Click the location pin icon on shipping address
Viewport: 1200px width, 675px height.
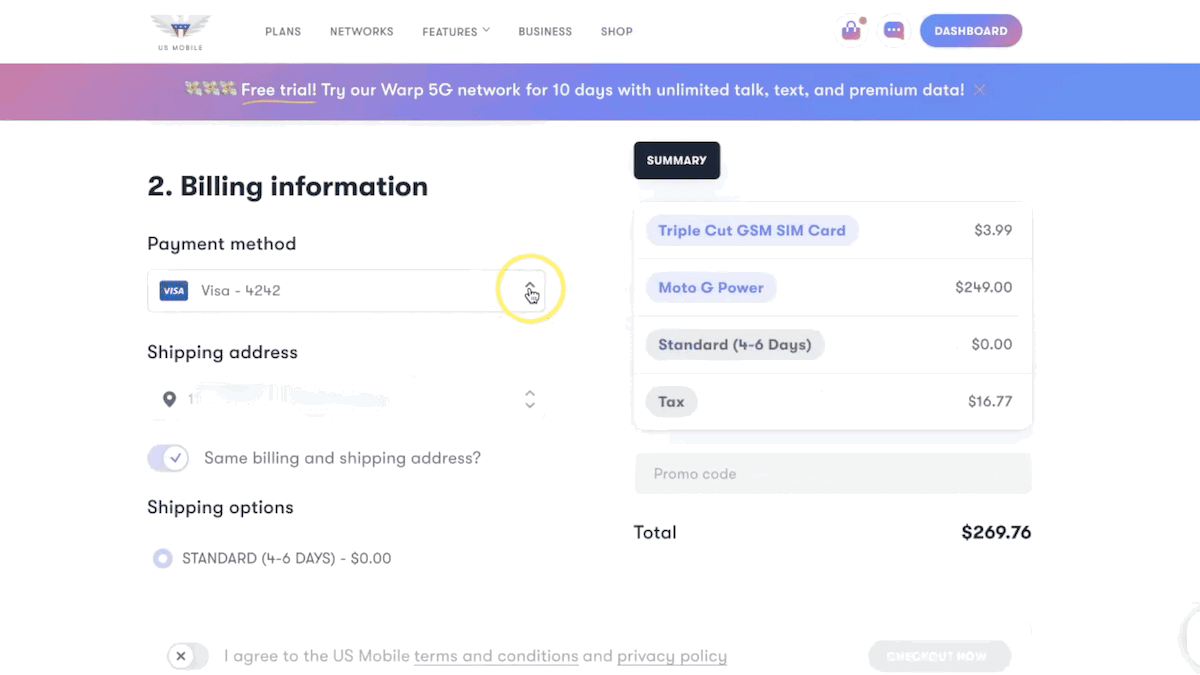coord(168,399)
